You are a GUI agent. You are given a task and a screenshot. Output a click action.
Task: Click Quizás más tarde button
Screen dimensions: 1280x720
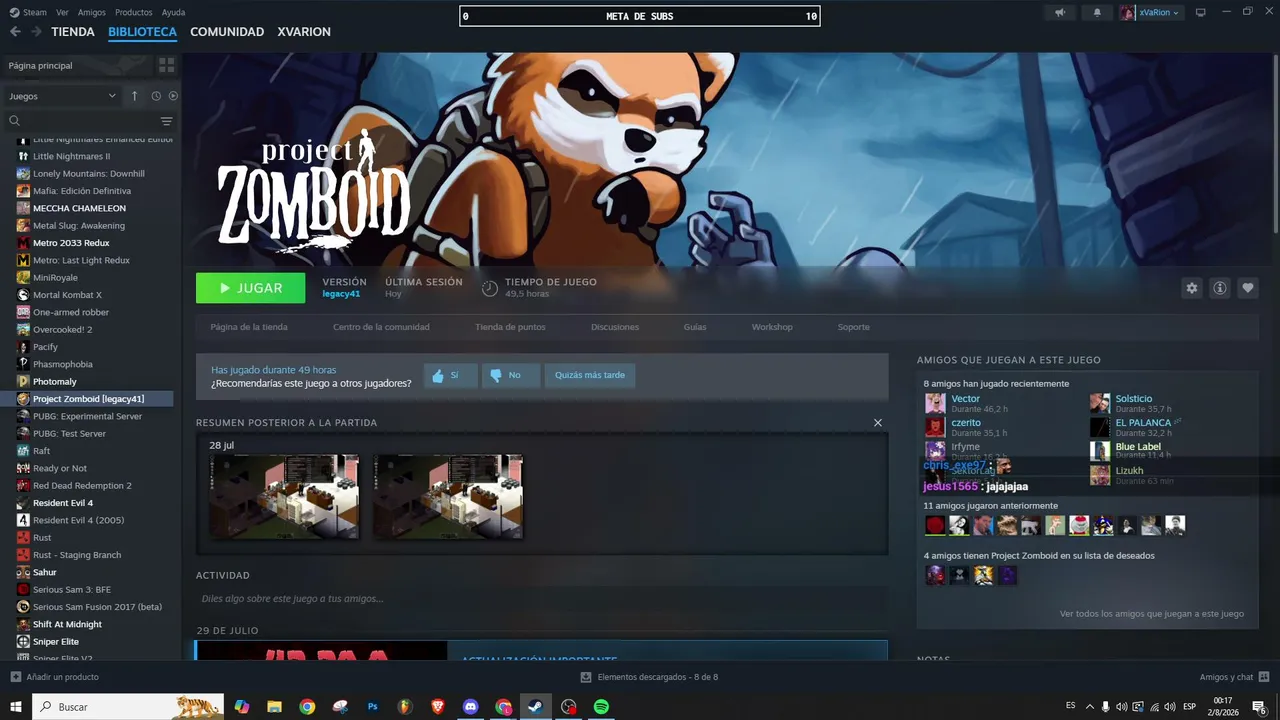point(590,375)
